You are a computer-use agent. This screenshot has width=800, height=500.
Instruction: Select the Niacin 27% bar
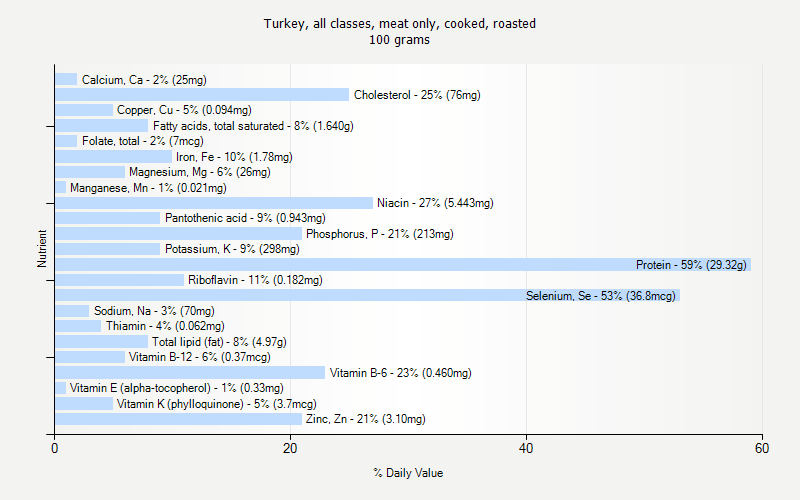click(213, 203)
